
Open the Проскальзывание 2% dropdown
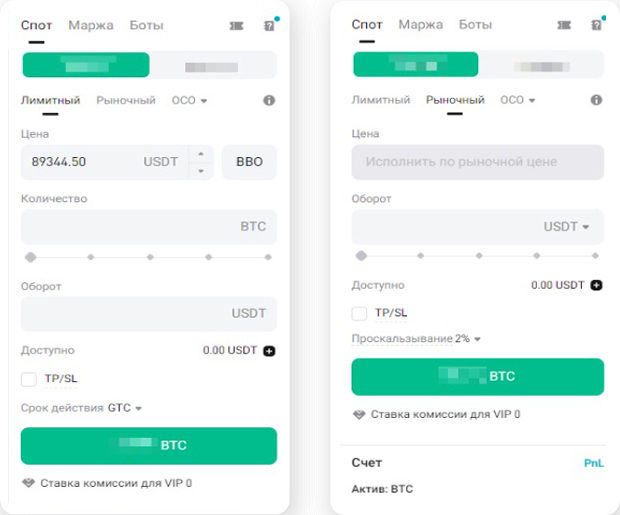click(416, 339)
